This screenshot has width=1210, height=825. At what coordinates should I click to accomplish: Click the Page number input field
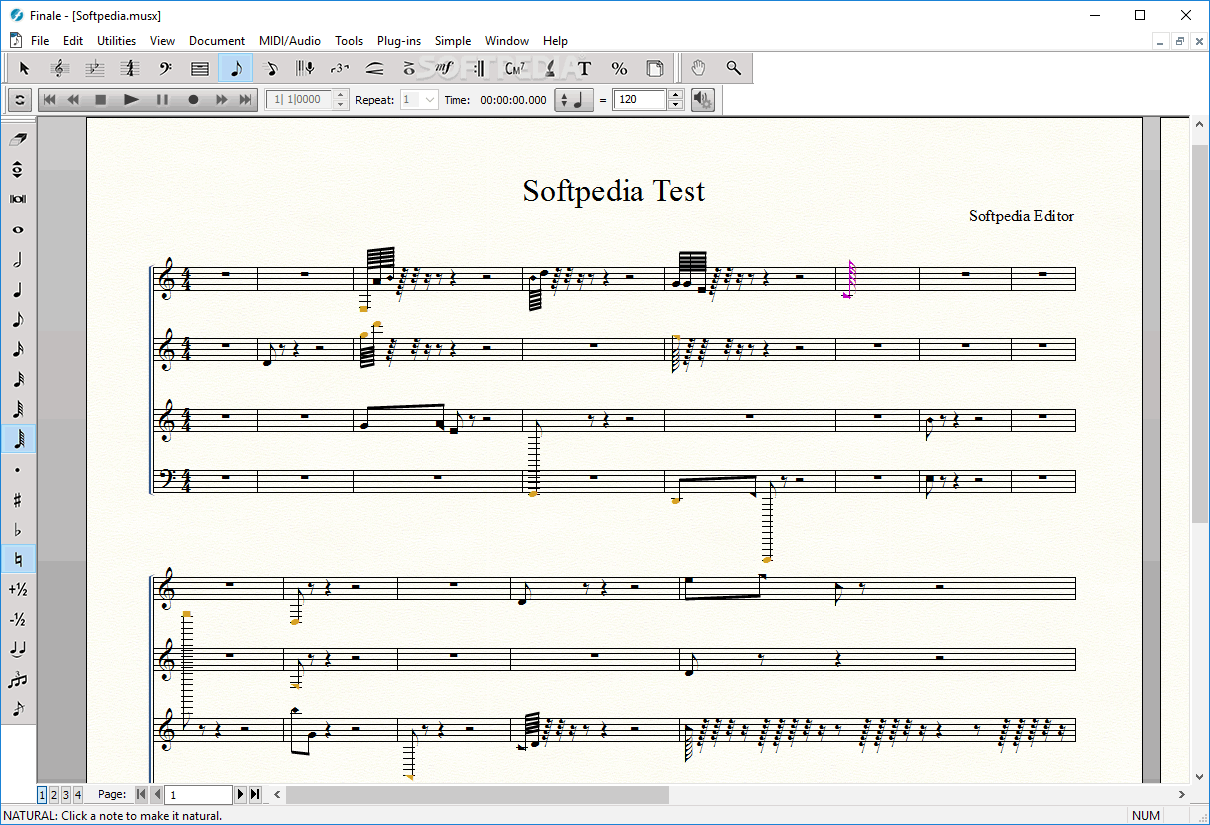198,795
